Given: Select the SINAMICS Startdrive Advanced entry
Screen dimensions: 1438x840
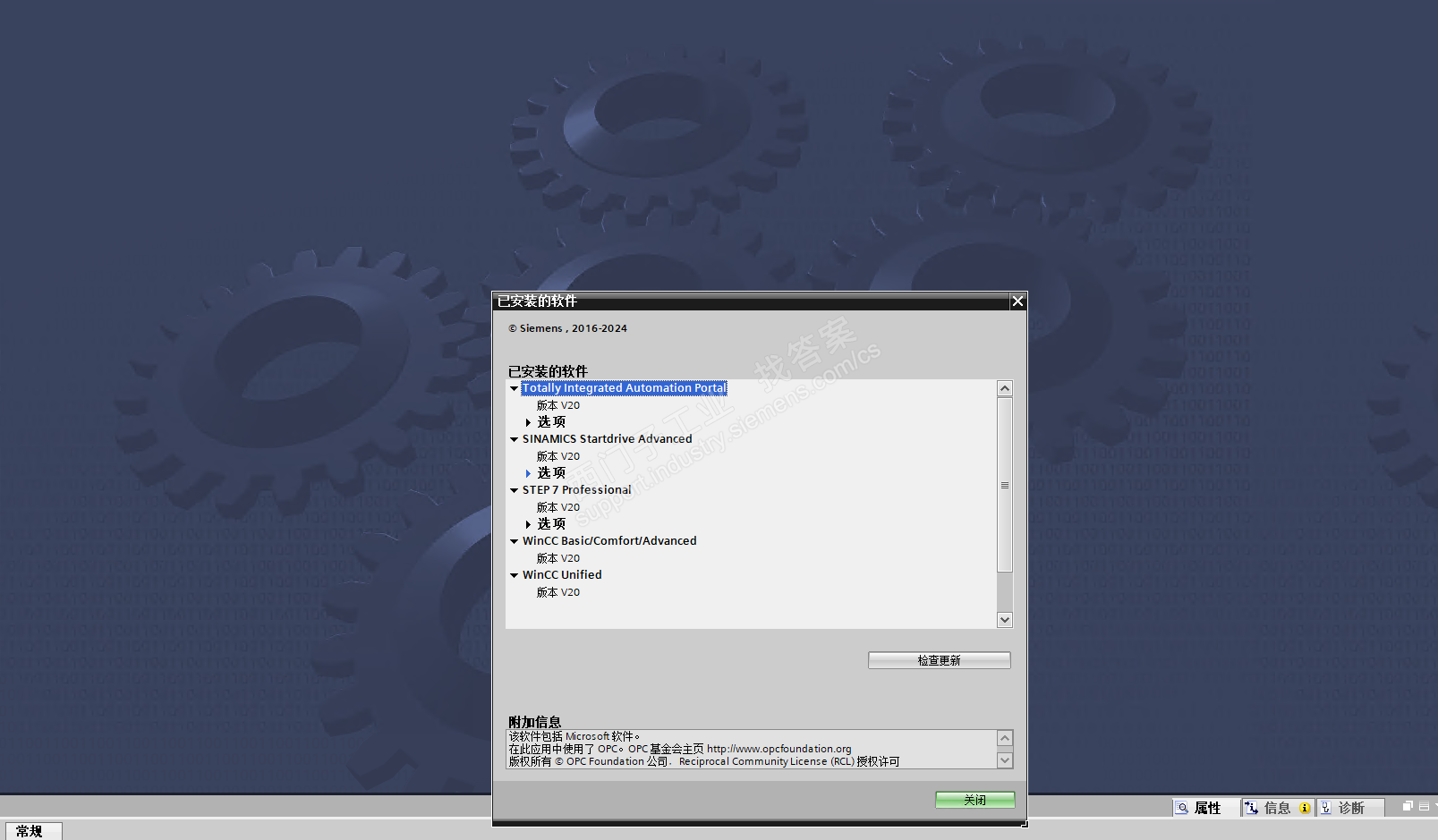Looking at the screenshot, I should coord(607,439).
